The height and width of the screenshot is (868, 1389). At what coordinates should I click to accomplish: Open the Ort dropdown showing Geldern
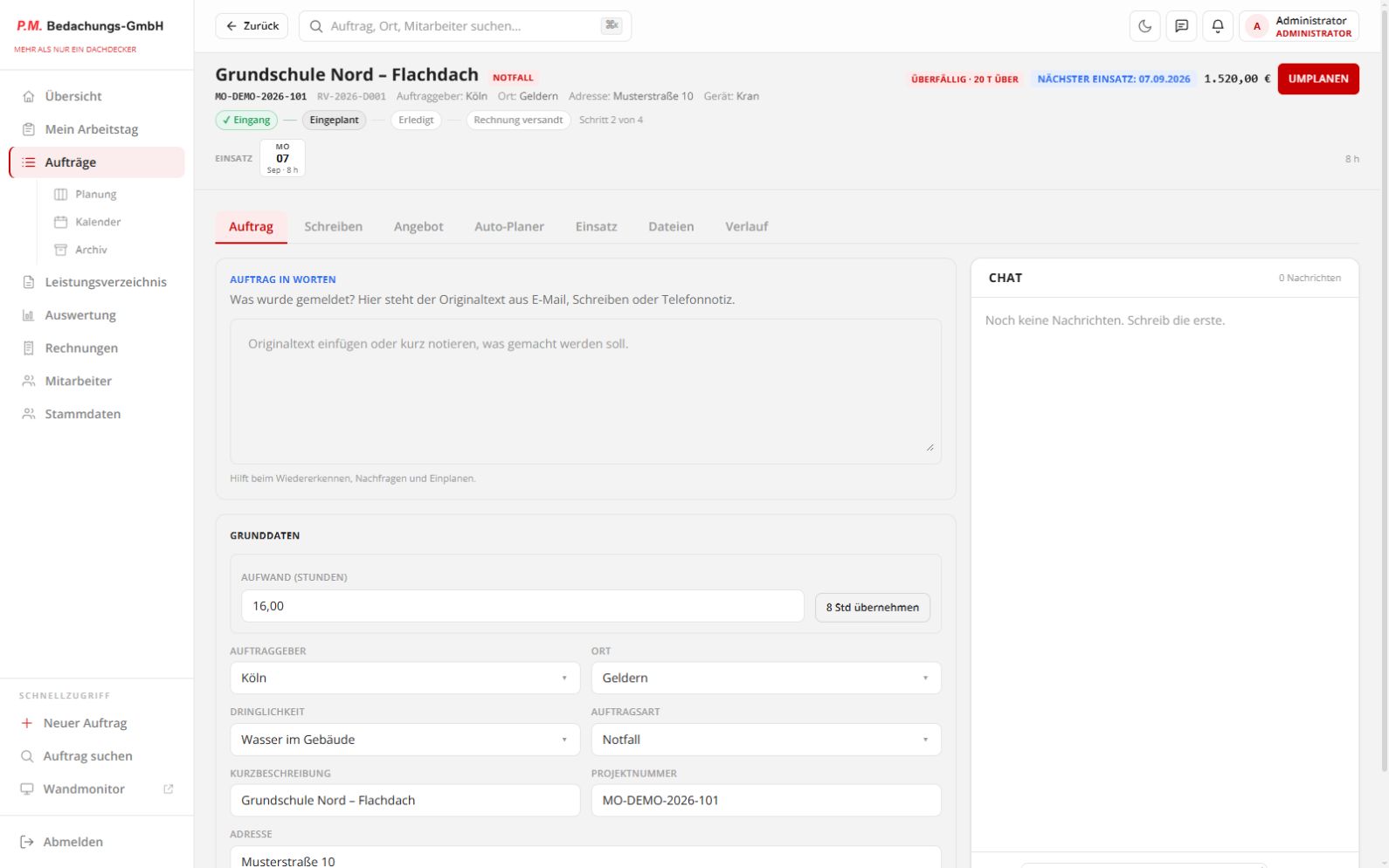click(x=766, y=678)
